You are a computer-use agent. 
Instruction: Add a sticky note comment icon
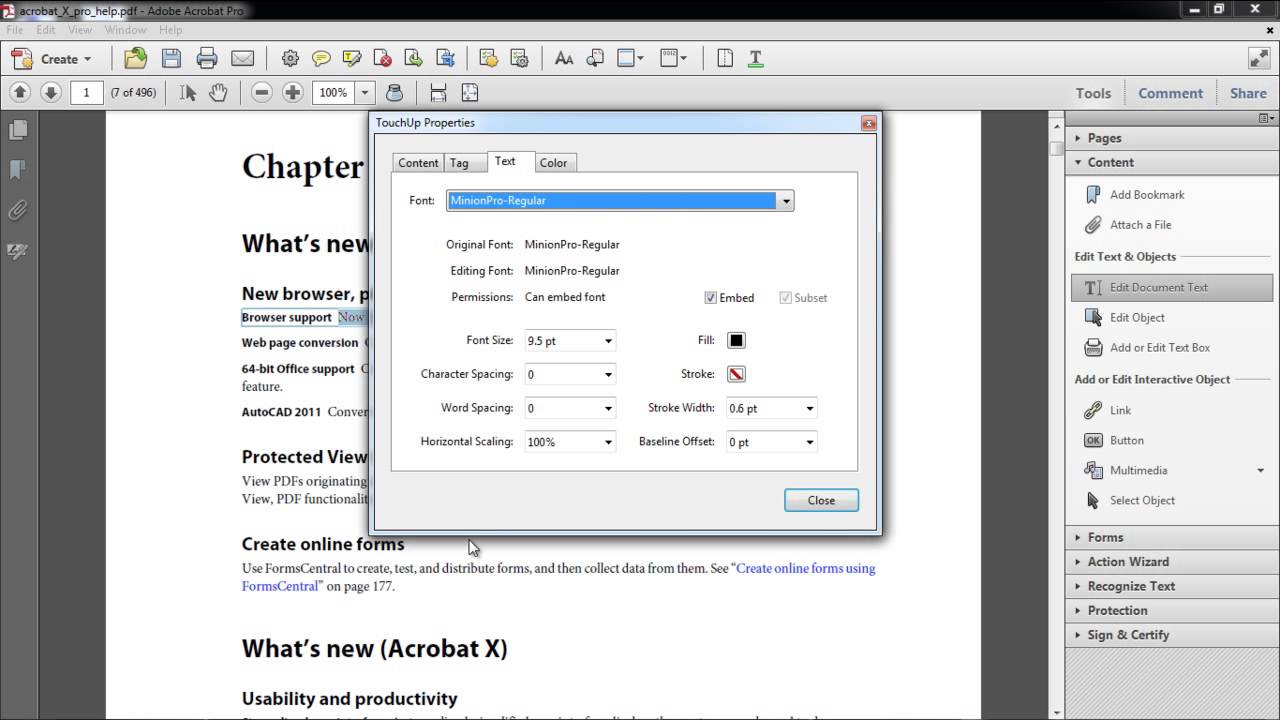pyautogui.click(x=321, y=59)
